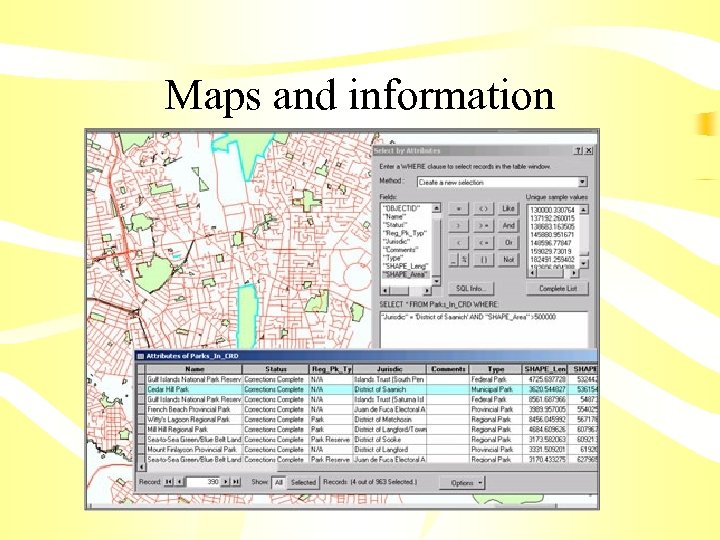Insert the '()' parentheses operator

483,260
